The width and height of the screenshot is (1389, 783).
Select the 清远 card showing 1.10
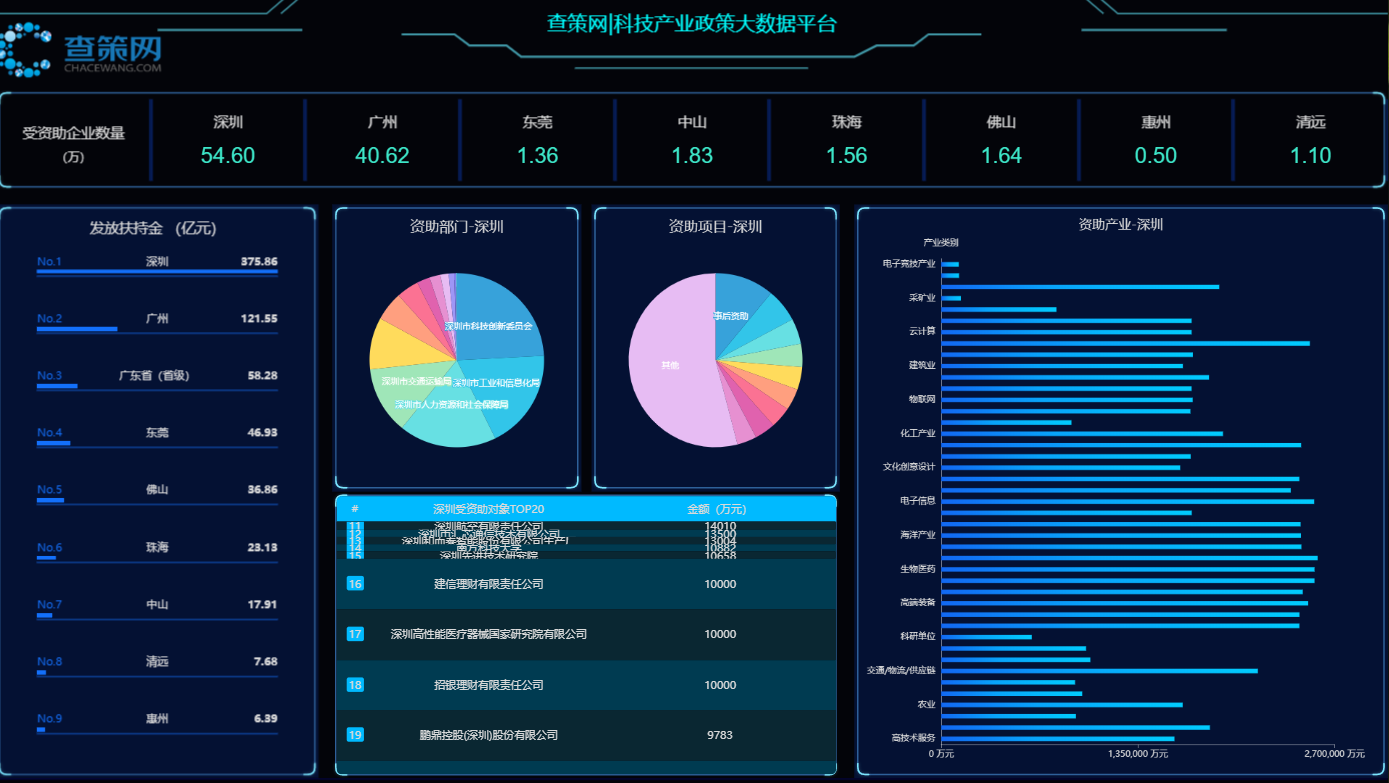(1310, 140)
